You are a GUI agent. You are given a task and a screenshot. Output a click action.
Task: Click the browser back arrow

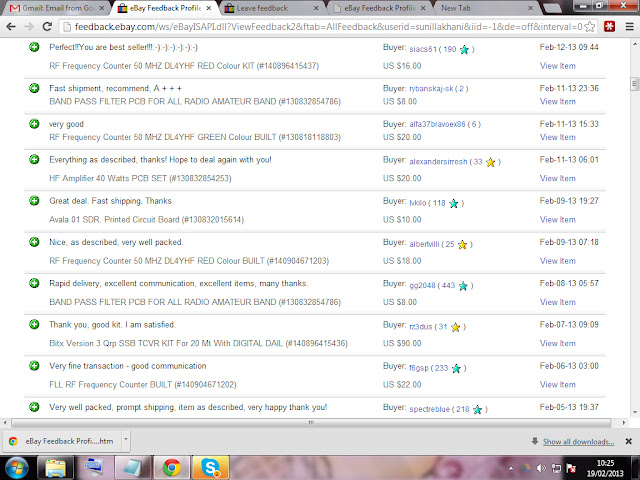point(11,27)
